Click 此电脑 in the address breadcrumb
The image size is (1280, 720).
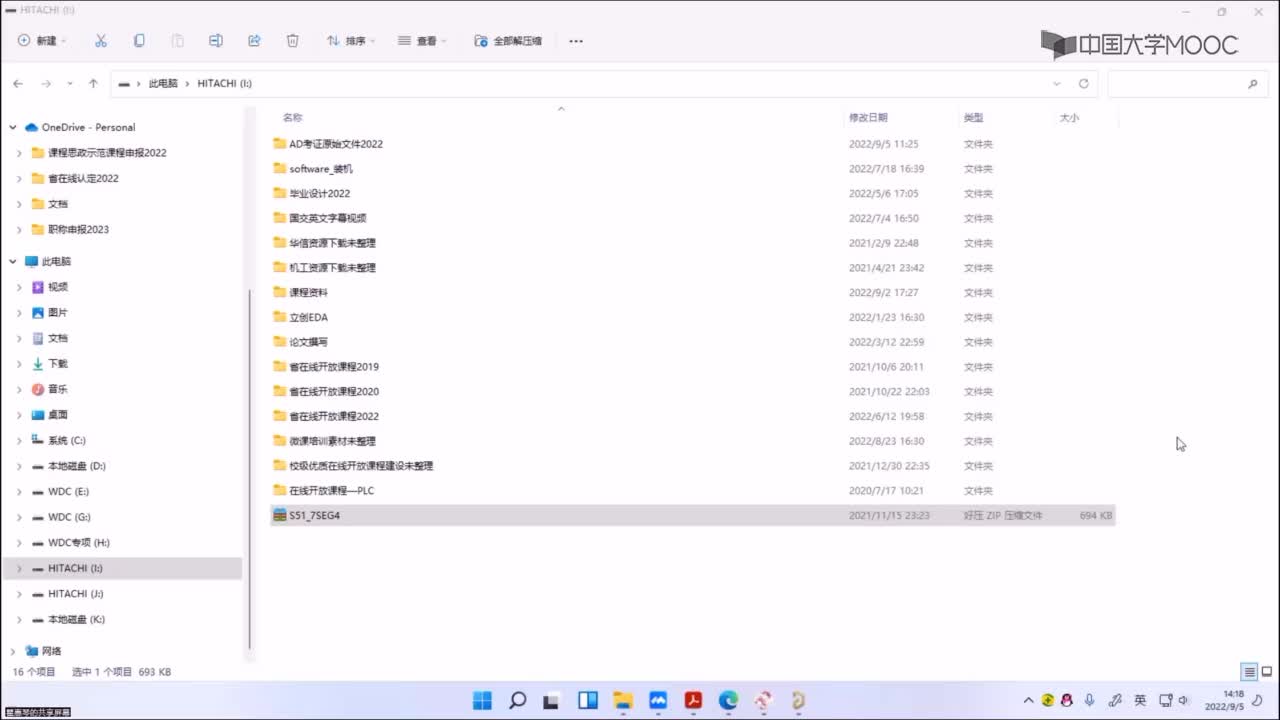(x=163, y=84)
